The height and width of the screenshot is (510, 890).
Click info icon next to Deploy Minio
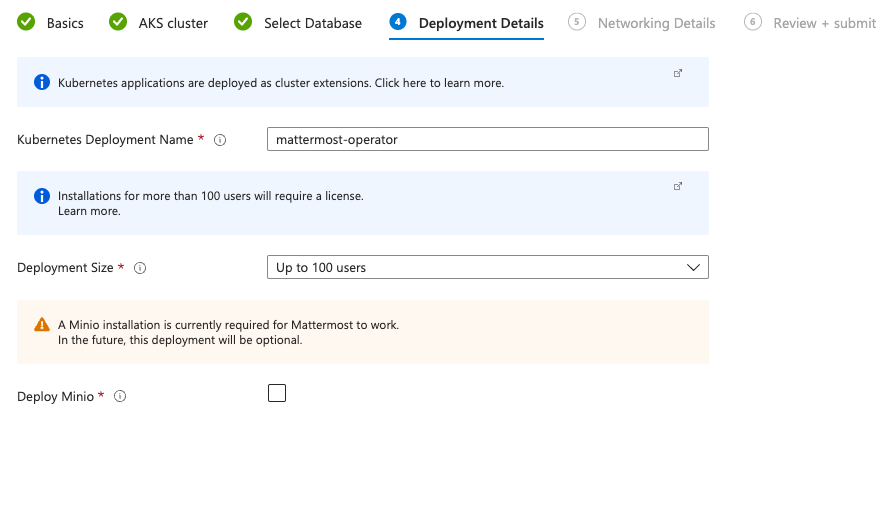click(x=120, y=397)
